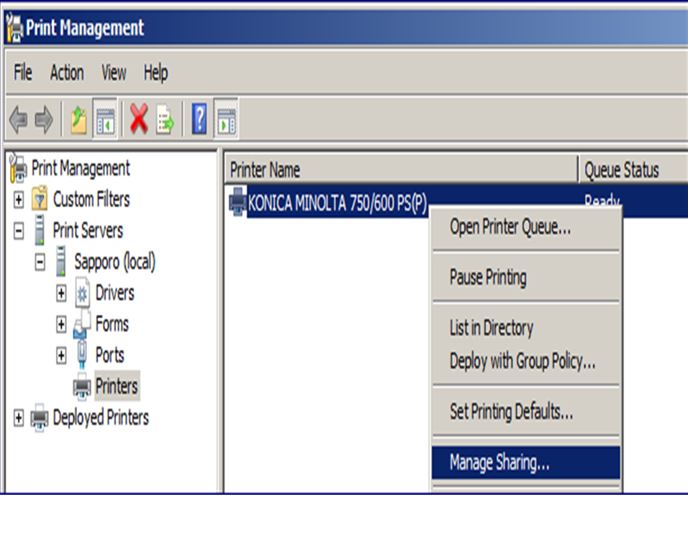Select the Ports tree item
Screen dimensions: 688x540
pyautogui.click(x=110, y=355)
